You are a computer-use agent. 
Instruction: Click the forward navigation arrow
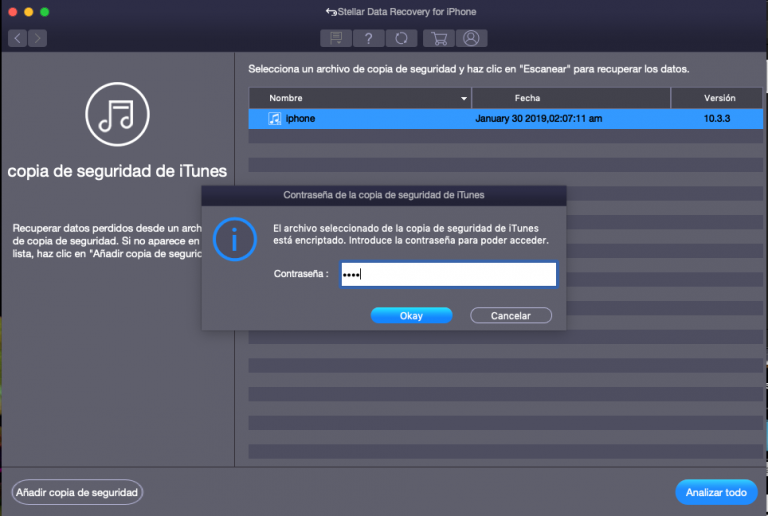[37, 38]
